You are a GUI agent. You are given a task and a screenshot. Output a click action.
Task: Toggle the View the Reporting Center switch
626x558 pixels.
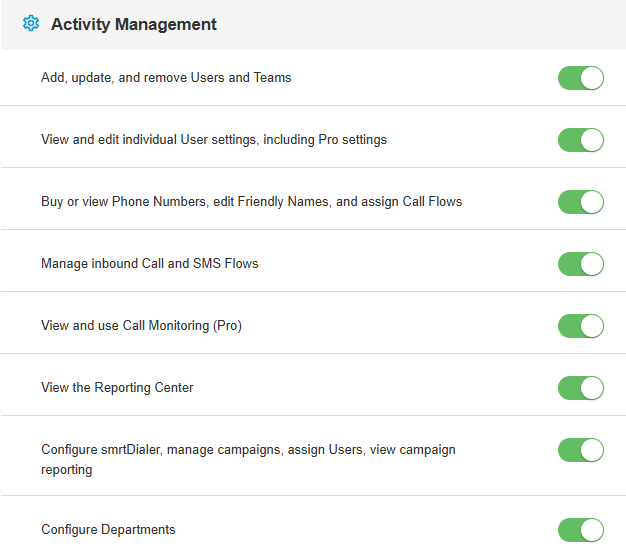click(x=581, y=388)
